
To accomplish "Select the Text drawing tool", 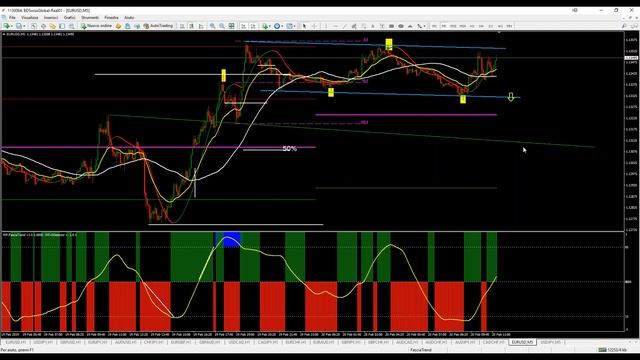I will point(373,26).
